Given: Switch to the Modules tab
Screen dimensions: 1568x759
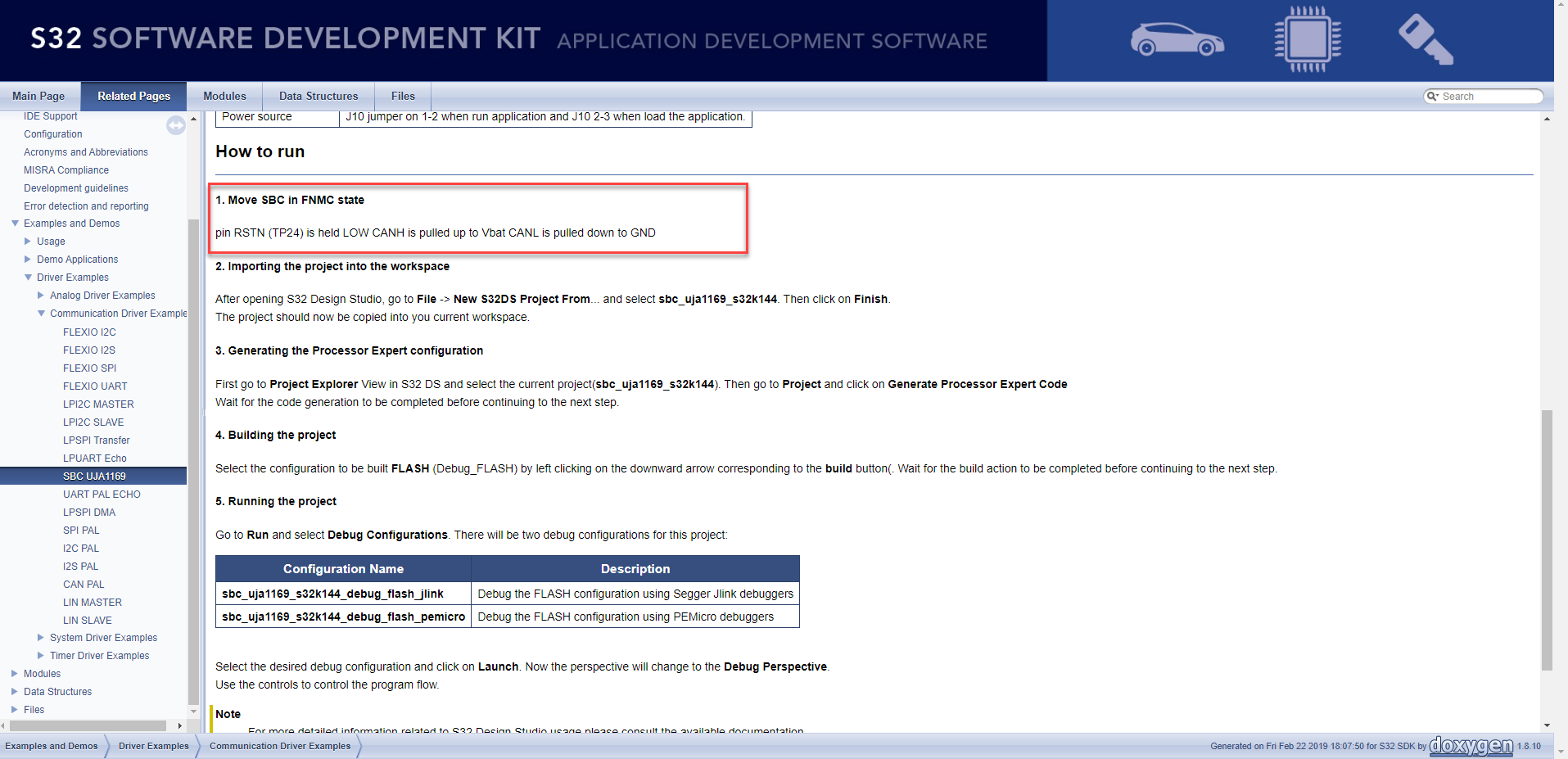Looking at the screenshot, I should click(224, 96).
